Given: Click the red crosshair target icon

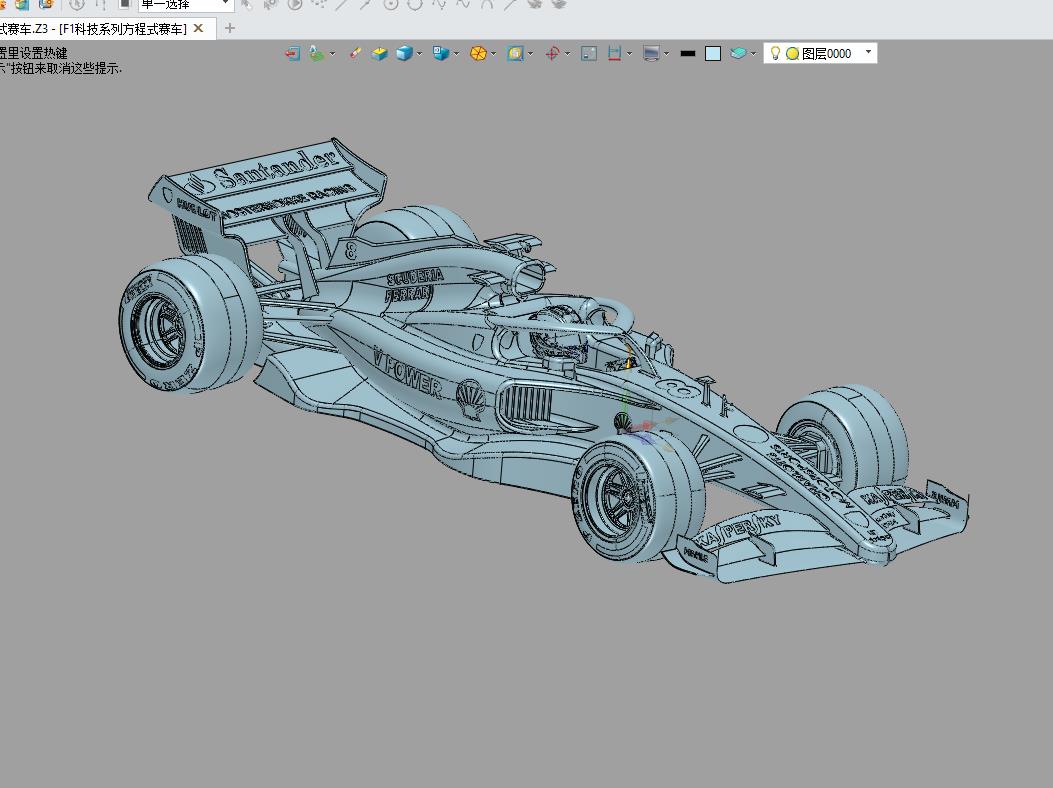Looking at the screenshot, I should (x=552, y=53).
